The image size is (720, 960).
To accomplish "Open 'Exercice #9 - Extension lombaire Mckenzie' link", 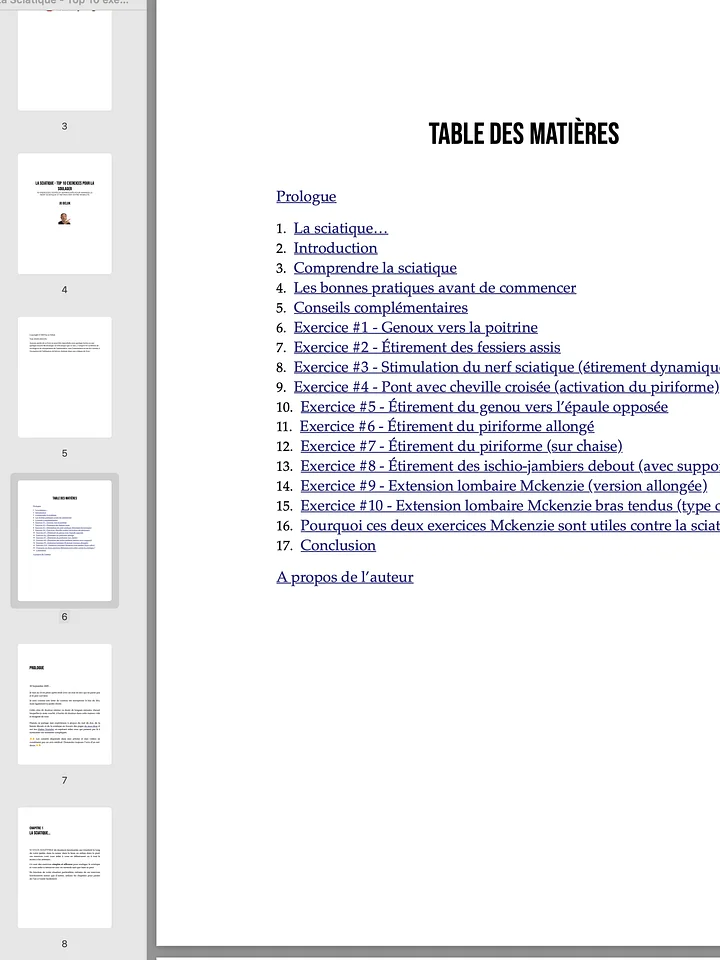I will click(x=504, y=486).
